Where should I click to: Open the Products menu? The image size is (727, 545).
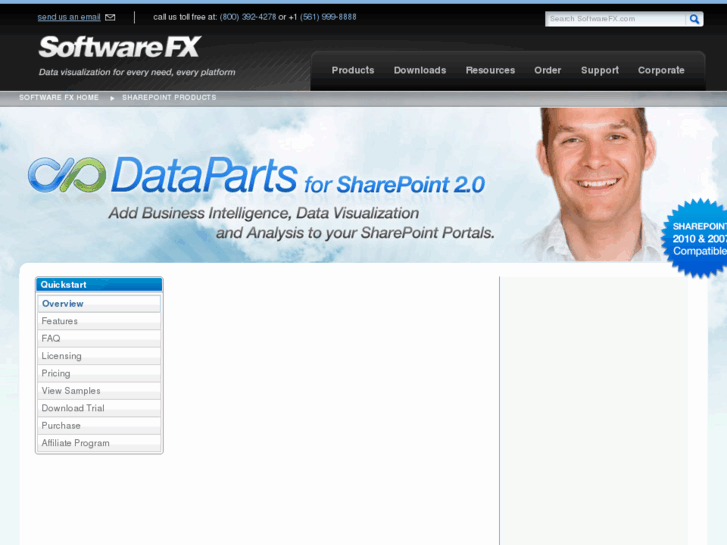click(x=353, y=70)
